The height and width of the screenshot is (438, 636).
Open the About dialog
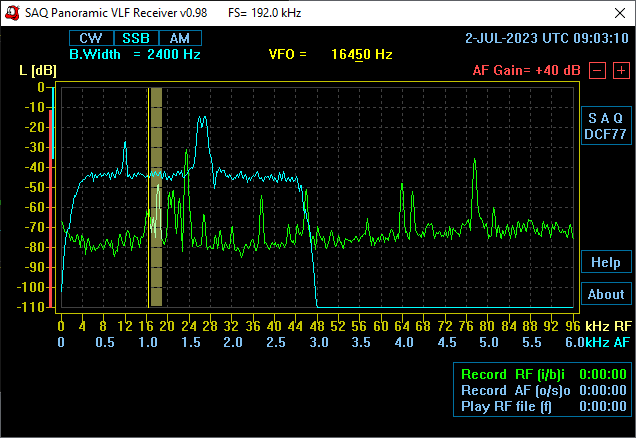(x=605, y=294)
